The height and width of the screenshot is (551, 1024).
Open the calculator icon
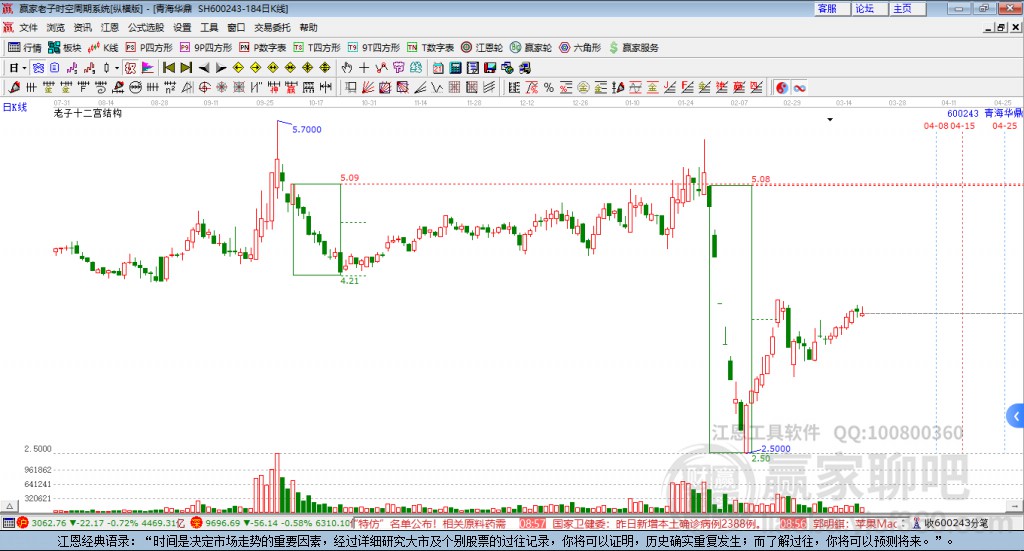pos(456,68)
